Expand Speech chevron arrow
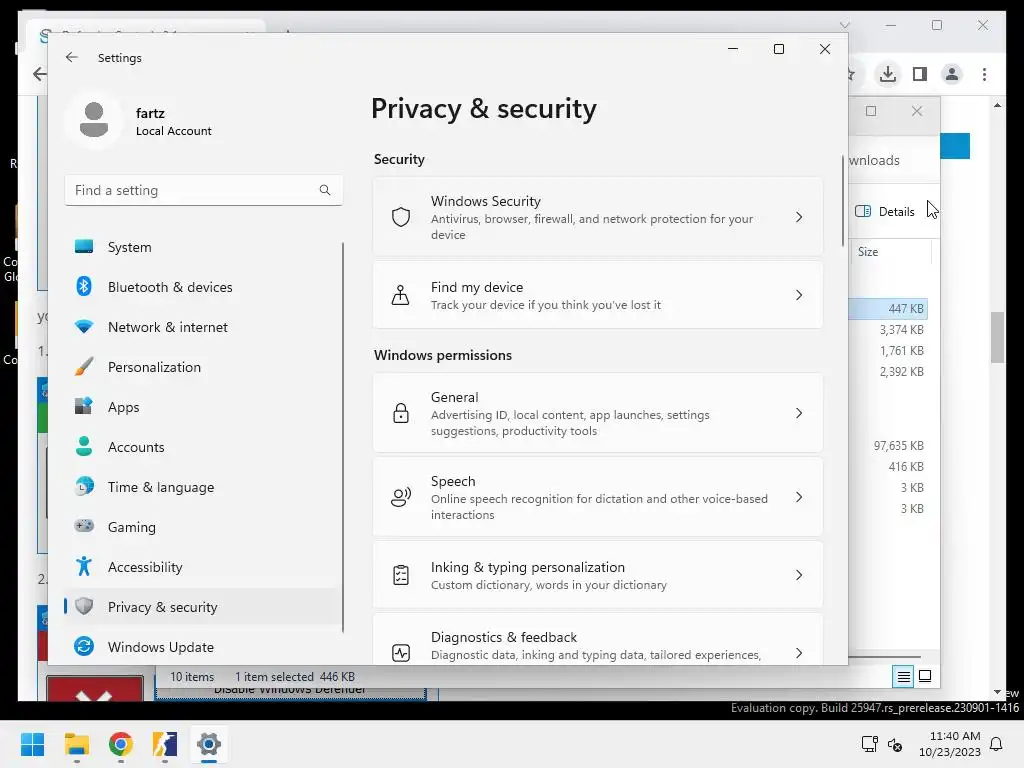1024x768 pixels. (799, 497)
